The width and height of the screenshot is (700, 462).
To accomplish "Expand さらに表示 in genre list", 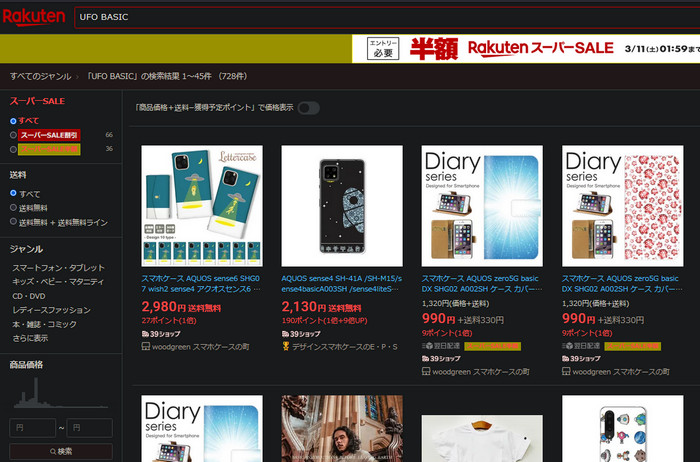I will pos(30,338).
